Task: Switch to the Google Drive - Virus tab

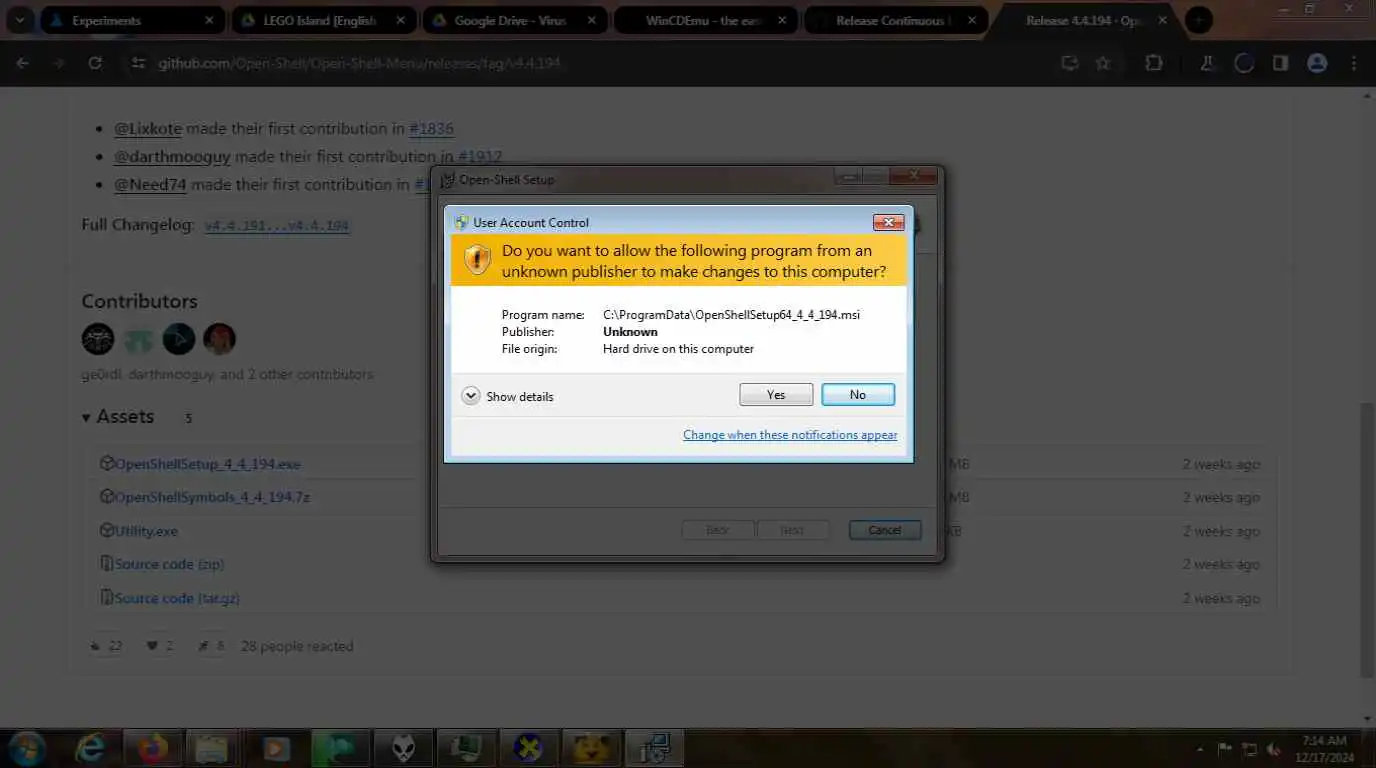Action: [x=516, y=20]
